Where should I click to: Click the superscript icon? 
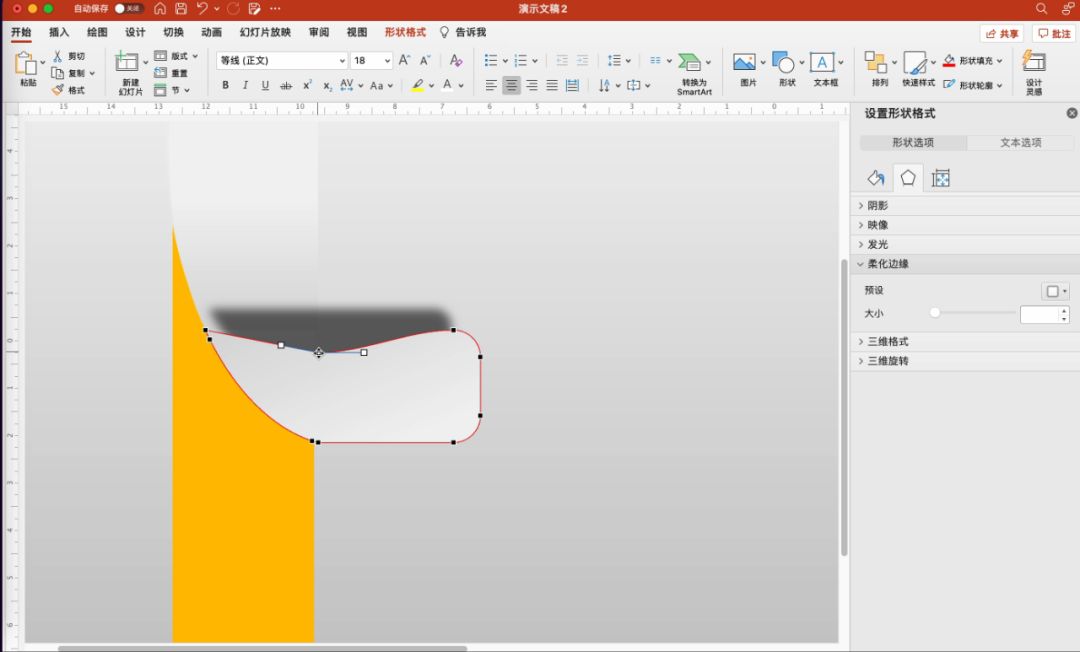point(307,85)
